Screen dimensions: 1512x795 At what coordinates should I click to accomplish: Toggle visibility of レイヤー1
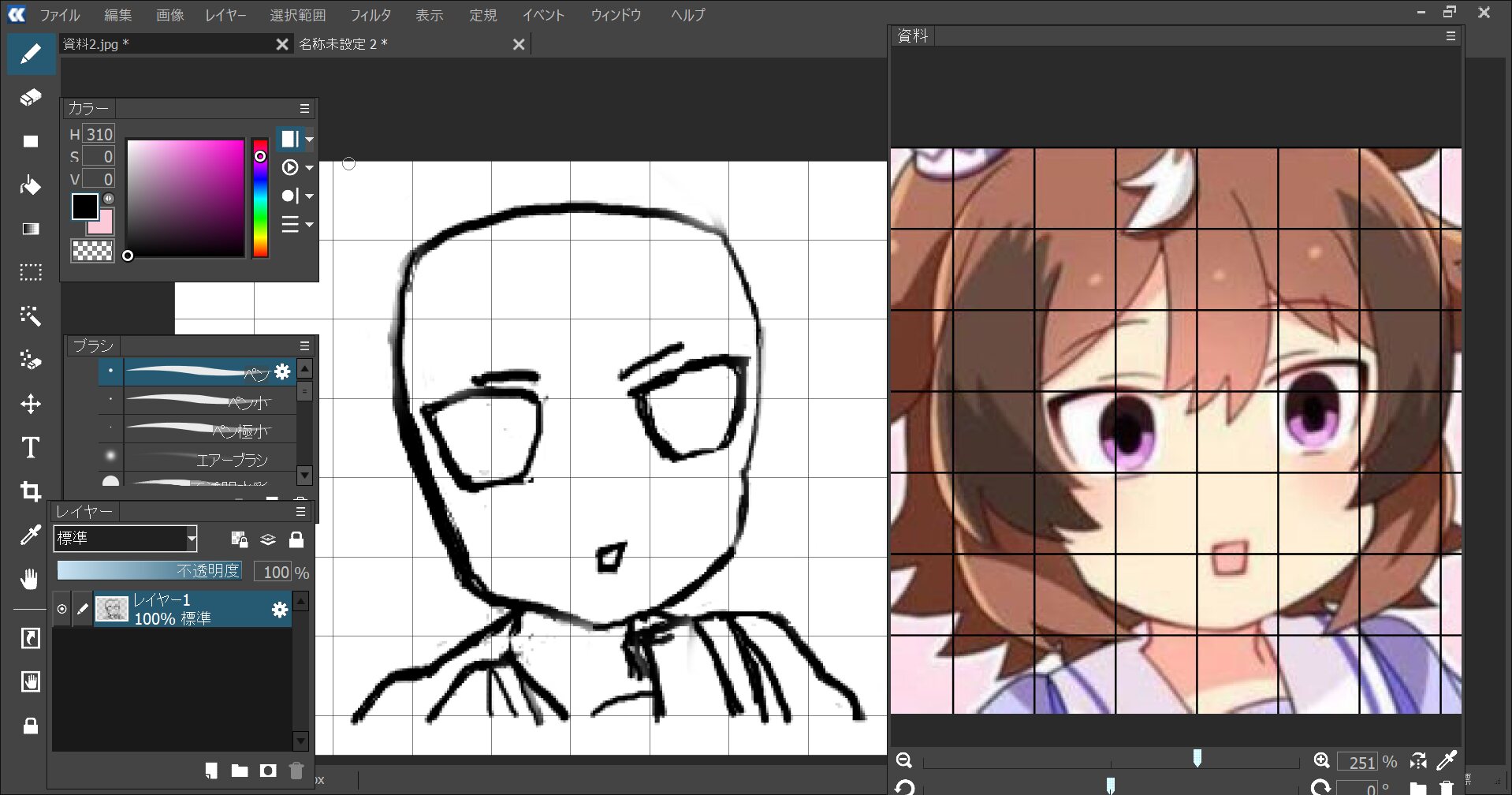click(x=61, y=609)
